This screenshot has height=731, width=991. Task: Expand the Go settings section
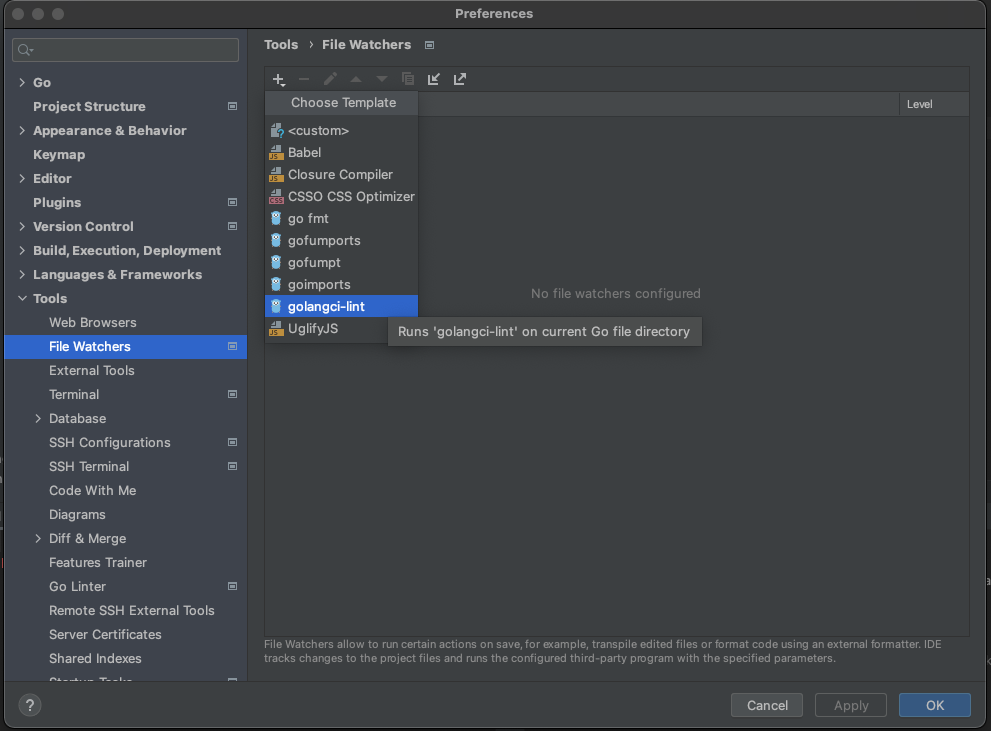point(22,82)
